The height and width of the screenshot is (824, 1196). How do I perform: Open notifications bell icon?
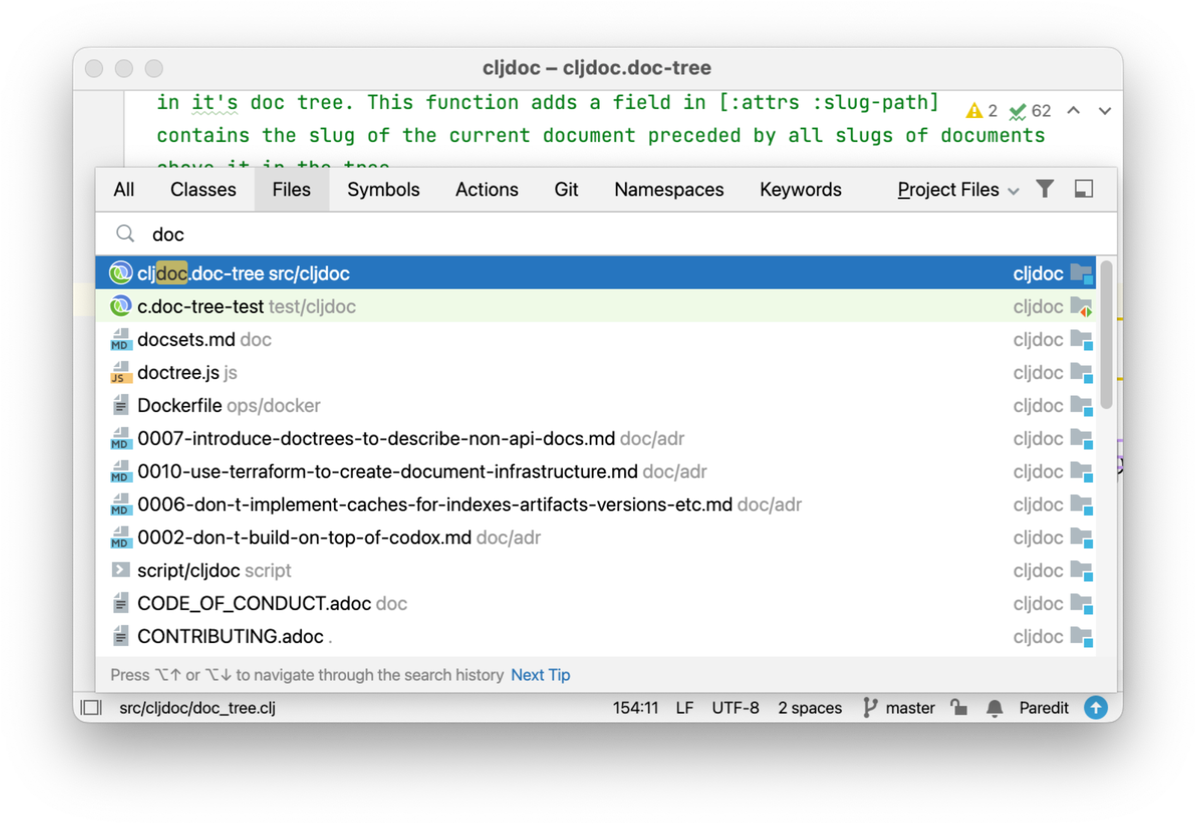pyautogui.click(x=995, y=708)
